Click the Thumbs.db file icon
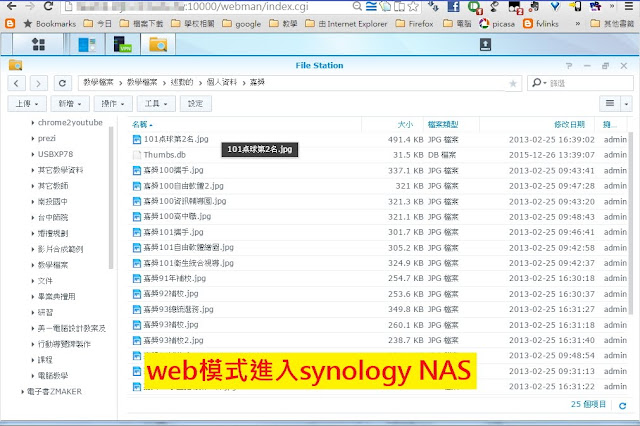The height and width of the screenshot is (426, 640). pos(137,155)
